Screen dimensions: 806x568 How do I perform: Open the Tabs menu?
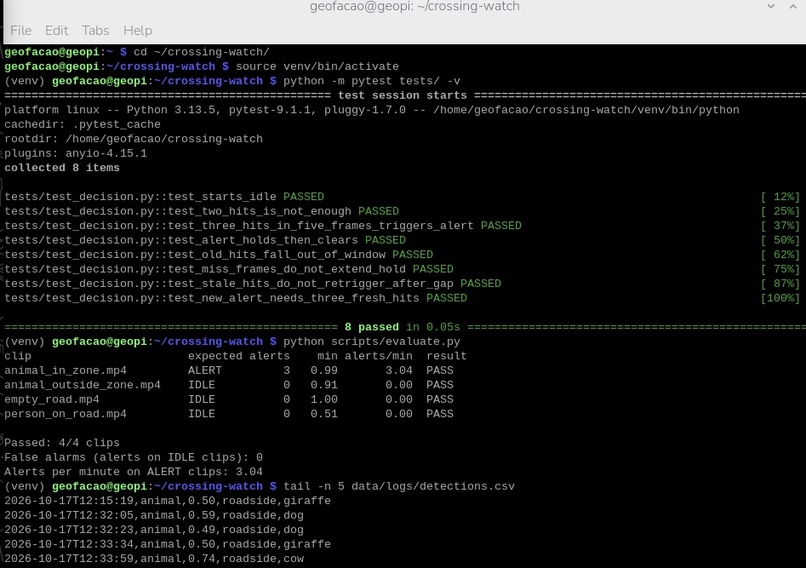(95, 31)
